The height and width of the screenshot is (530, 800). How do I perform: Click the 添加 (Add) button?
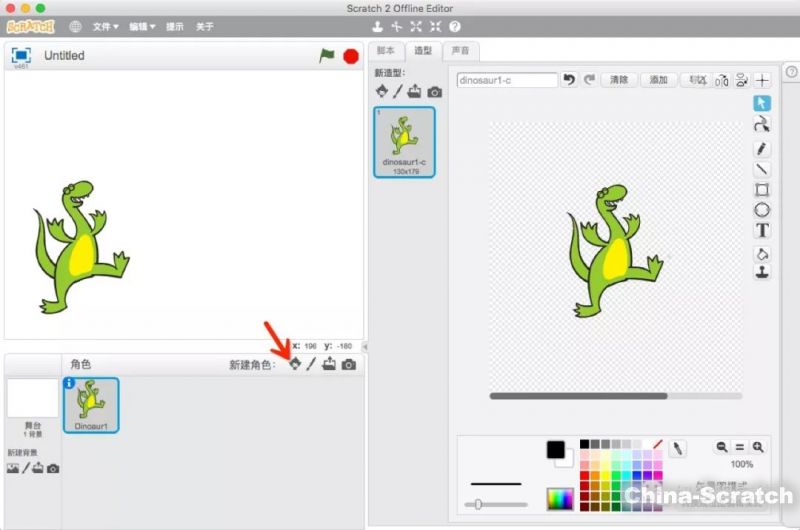point(658,80)
